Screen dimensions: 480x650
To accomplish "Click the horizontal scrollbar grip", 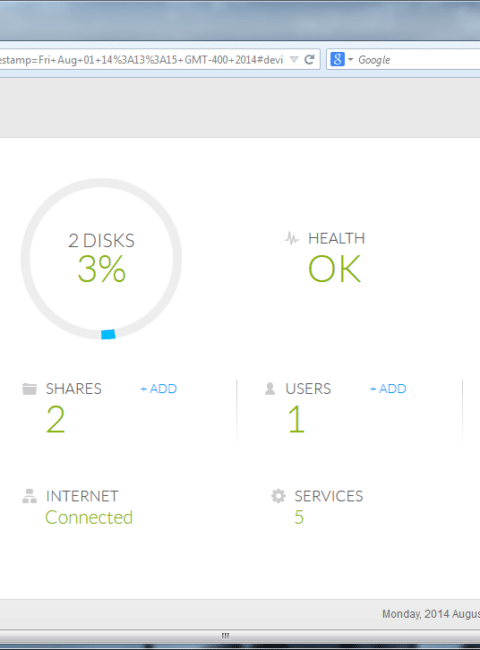I will 225,635.
